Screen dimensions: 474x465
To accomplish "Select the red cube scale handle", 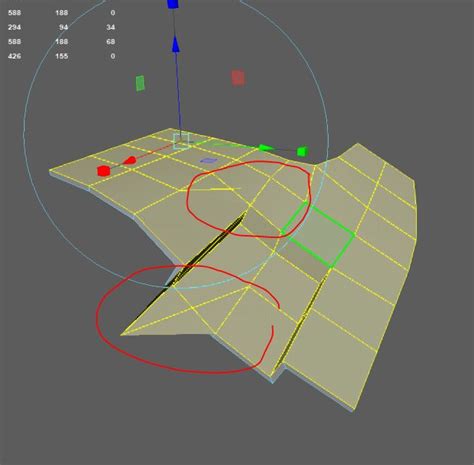I will [103, 171].
